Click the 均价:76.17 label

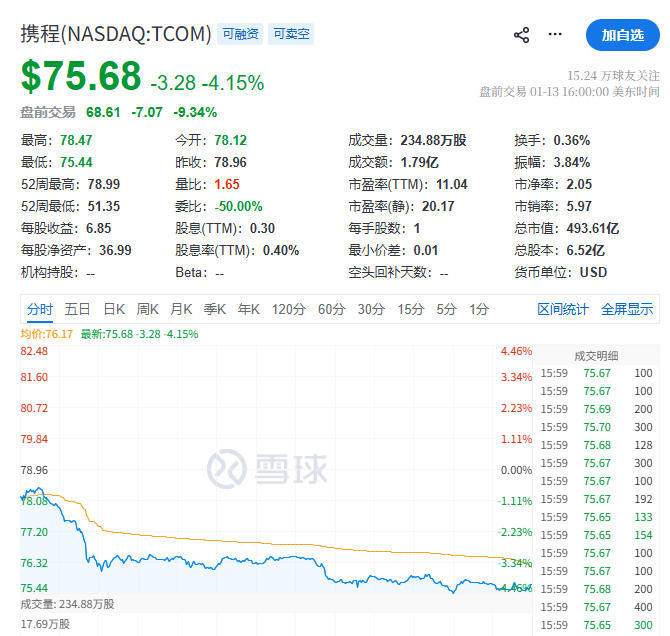click(47, 334)
